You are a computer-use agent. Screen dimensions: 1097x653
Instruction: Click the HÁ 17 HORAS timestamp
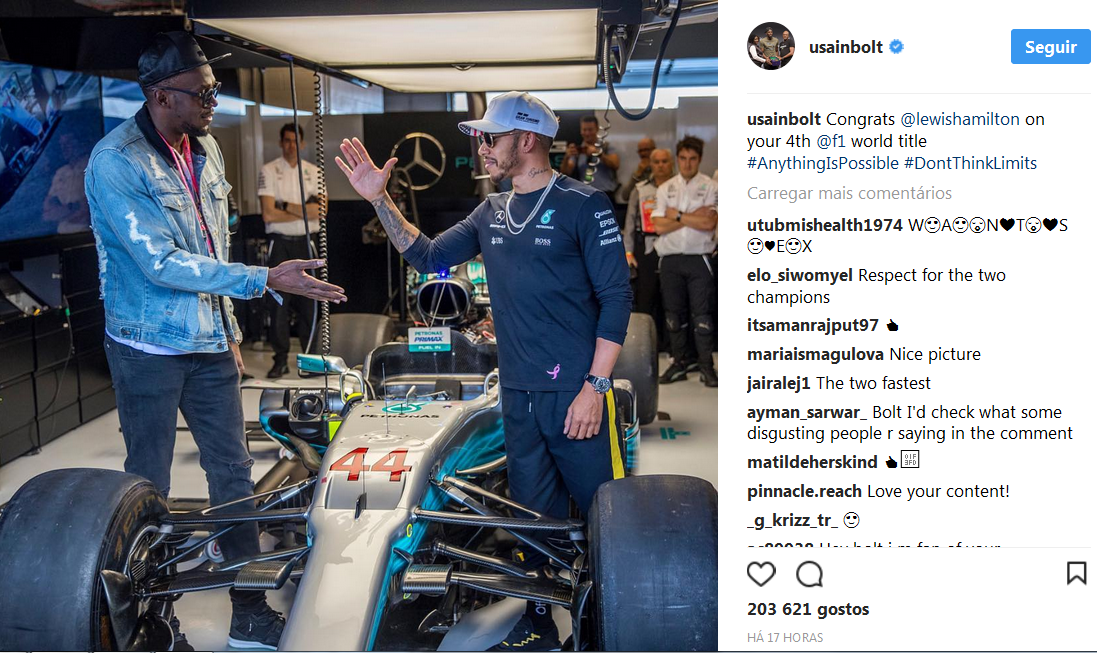click(x=785, y=638)
